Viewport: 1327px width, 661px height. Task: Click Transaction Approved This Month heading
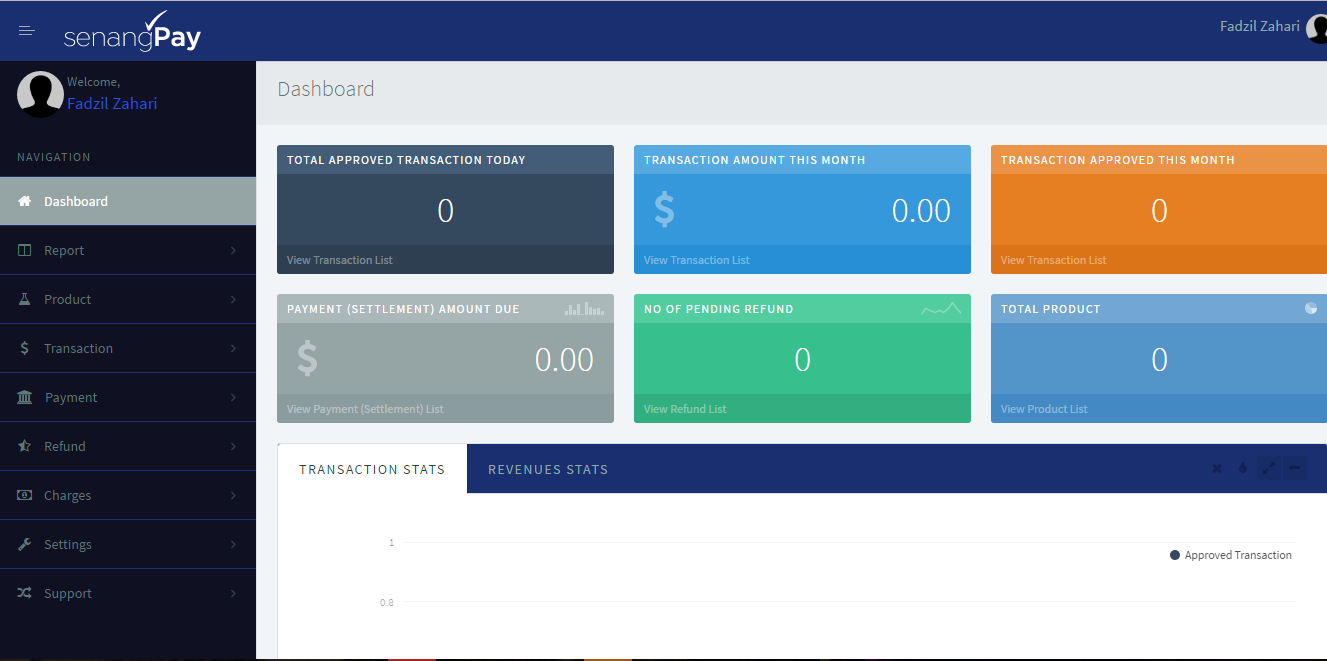[1118, 160]
